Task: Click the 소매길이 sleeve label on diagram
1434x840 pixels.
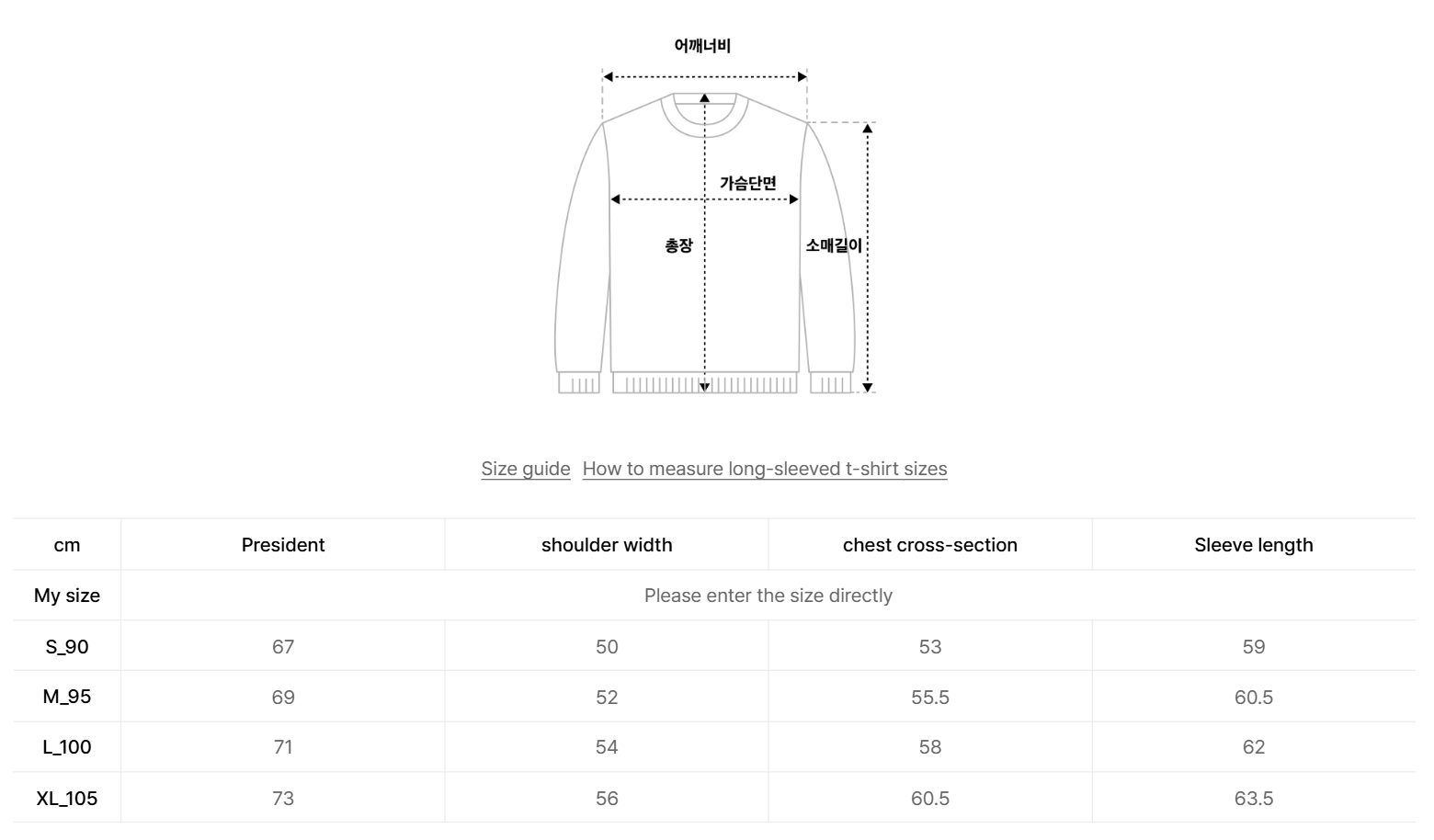Action: pyautogui.click(x=834, y=245)
